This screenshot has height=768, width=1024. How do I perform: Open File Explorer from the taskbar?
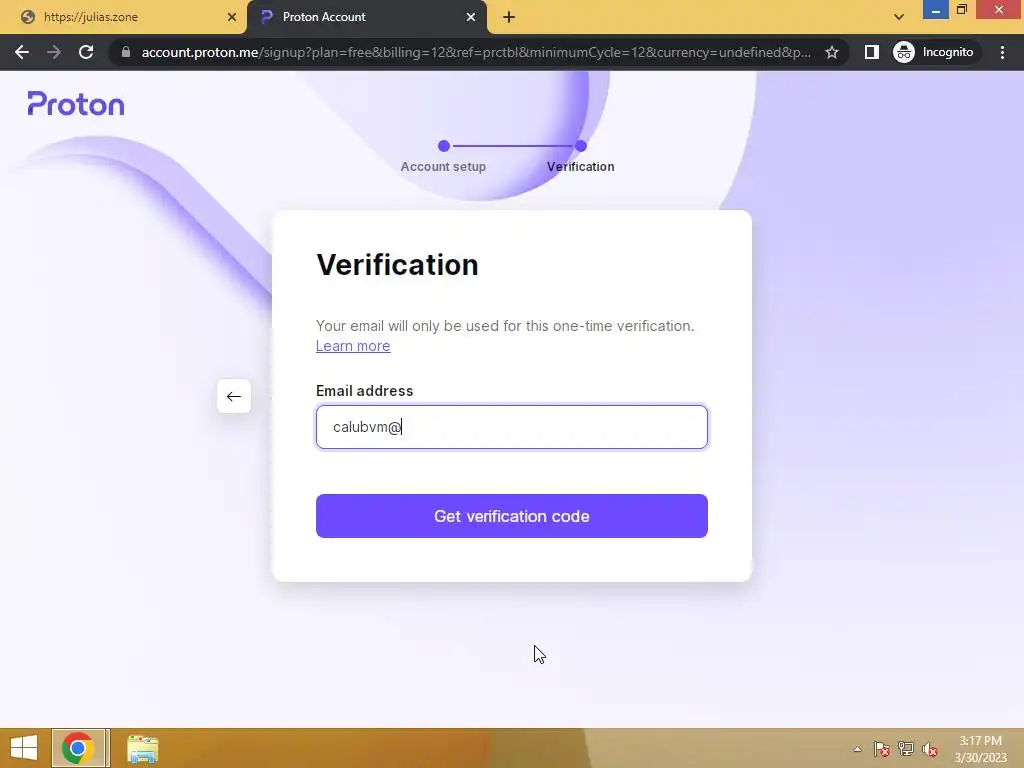click(142, 749)
